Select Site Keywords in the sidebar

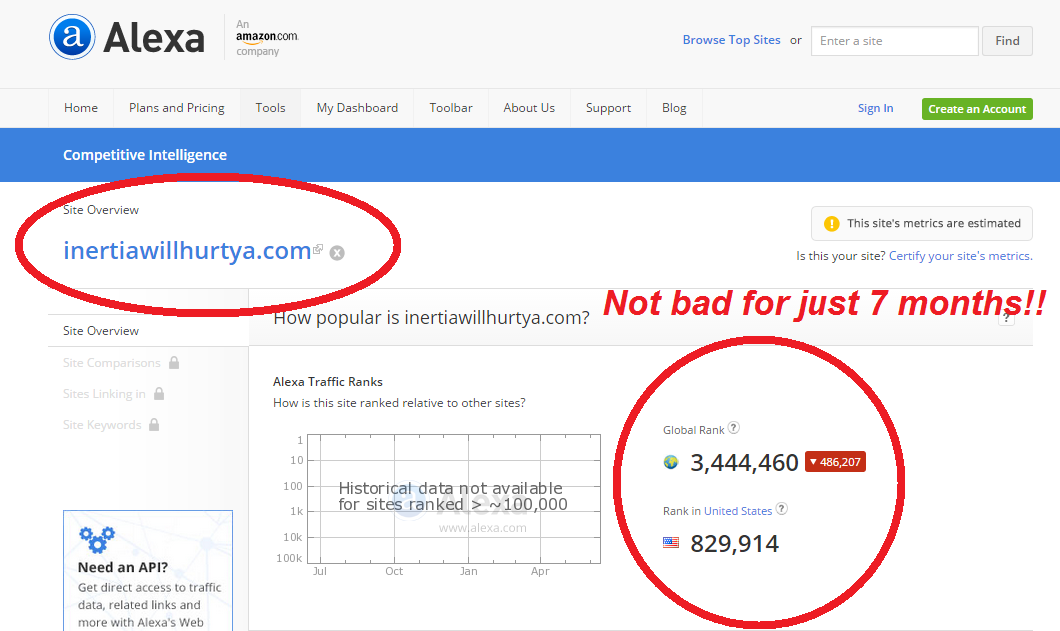pos(102,425)
